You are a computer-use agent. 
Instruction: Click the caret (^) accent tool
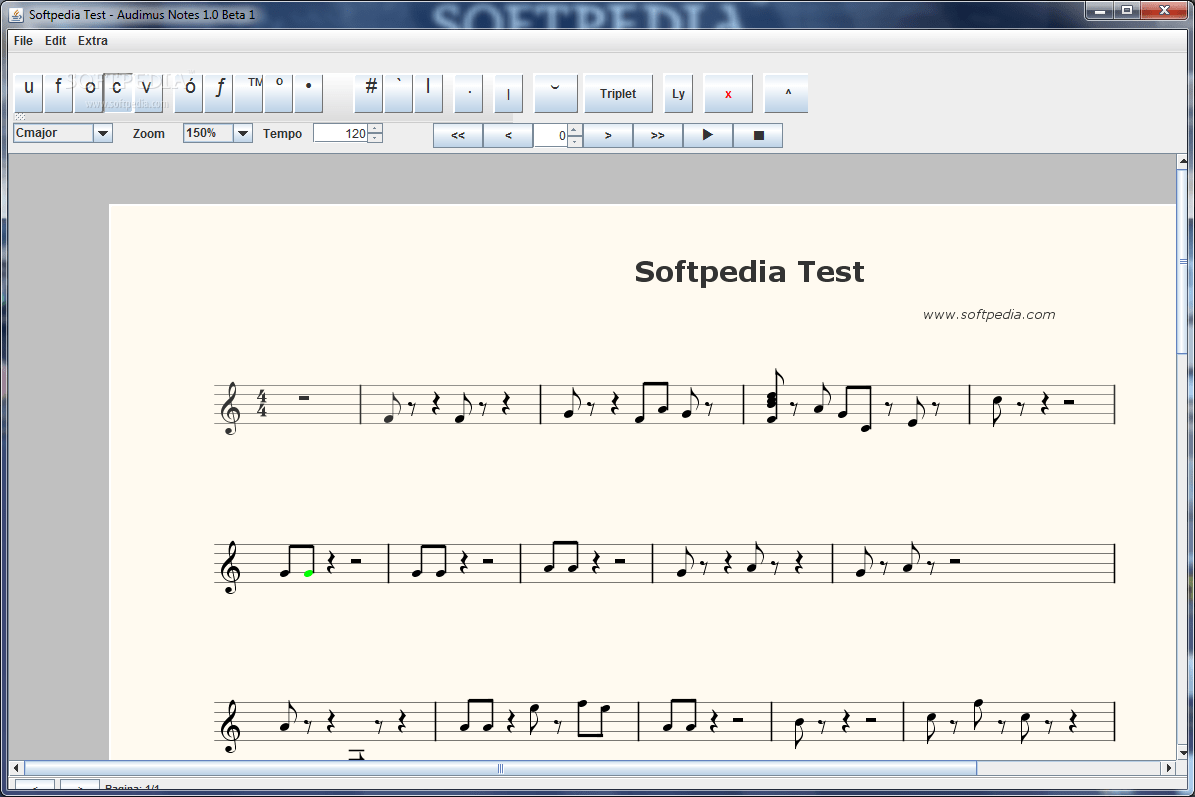pyautogui.click(x=786, y=93)
